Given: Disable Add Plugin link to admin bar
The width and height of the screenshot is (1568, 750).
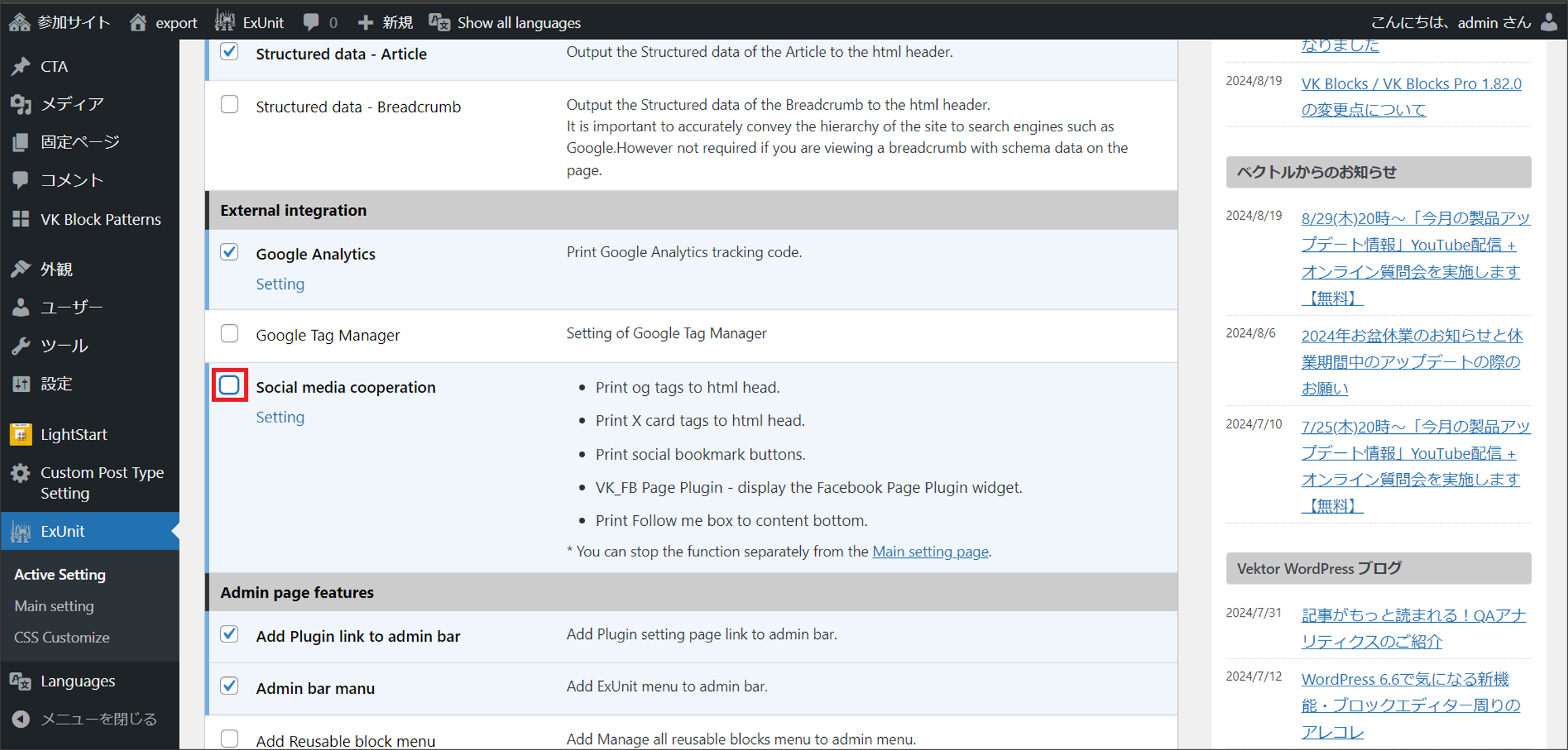Looking at the screenshot, I should coord(230,634).
